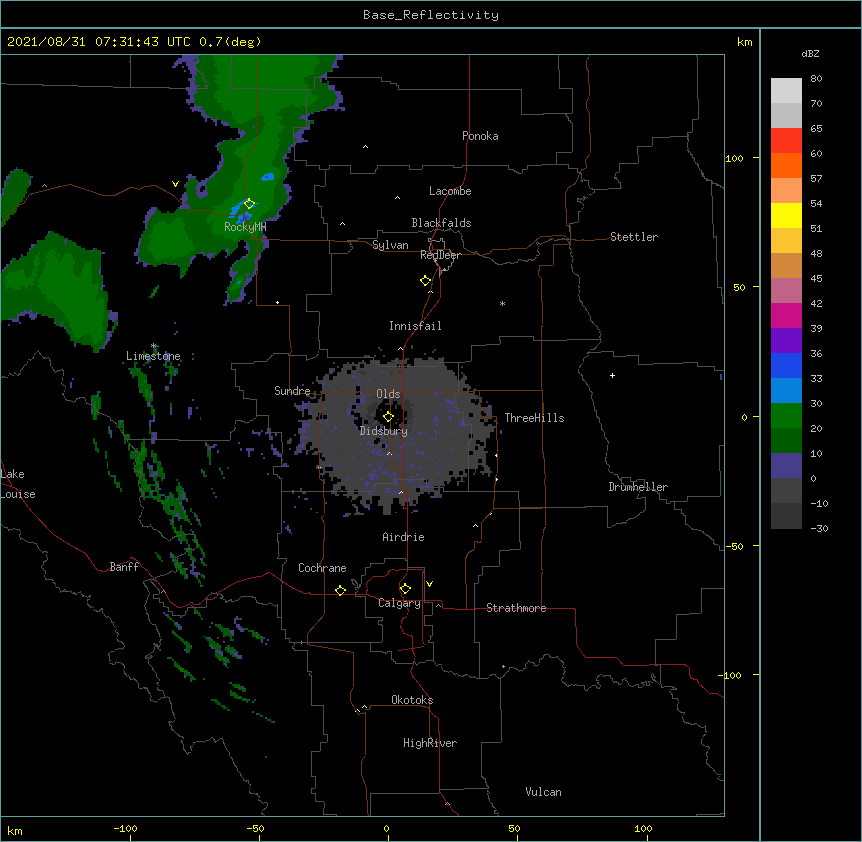Click the yellow V marker northeast of Calgary
The height and width of the screenshot is (842, 862).
pos(429,584)
